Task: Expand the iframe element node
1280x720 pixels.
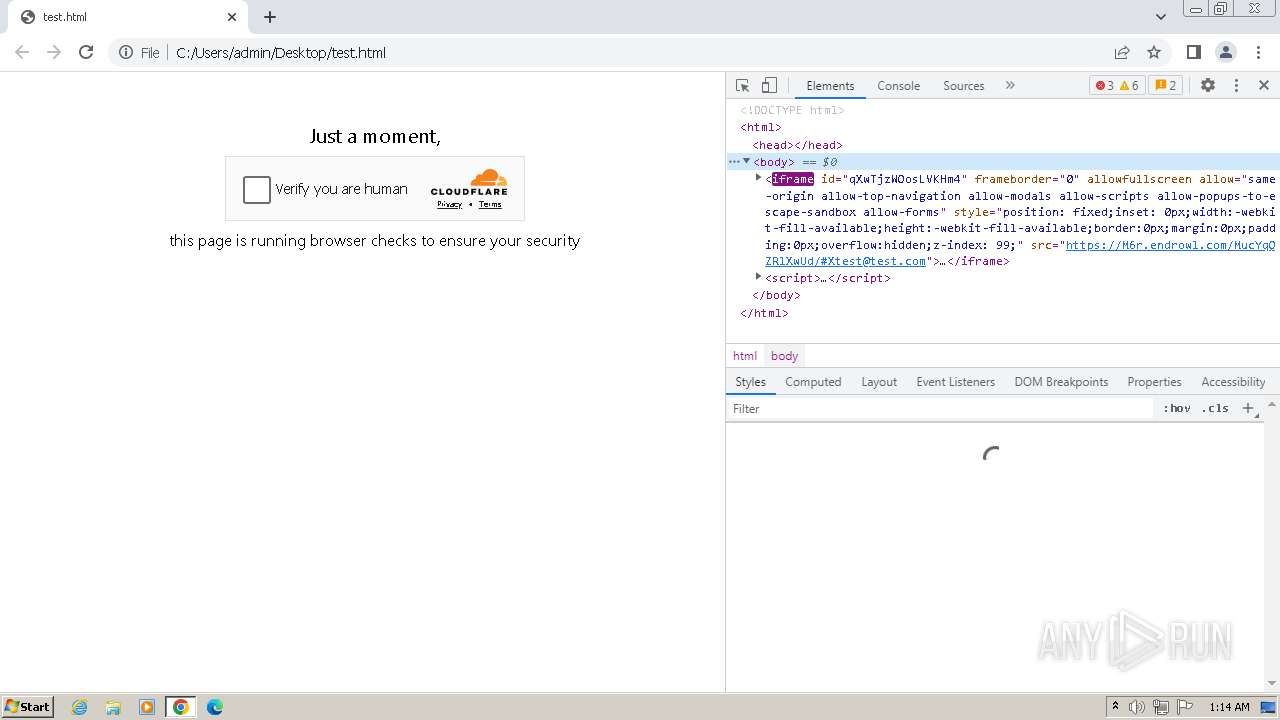Action: point(759,178)
